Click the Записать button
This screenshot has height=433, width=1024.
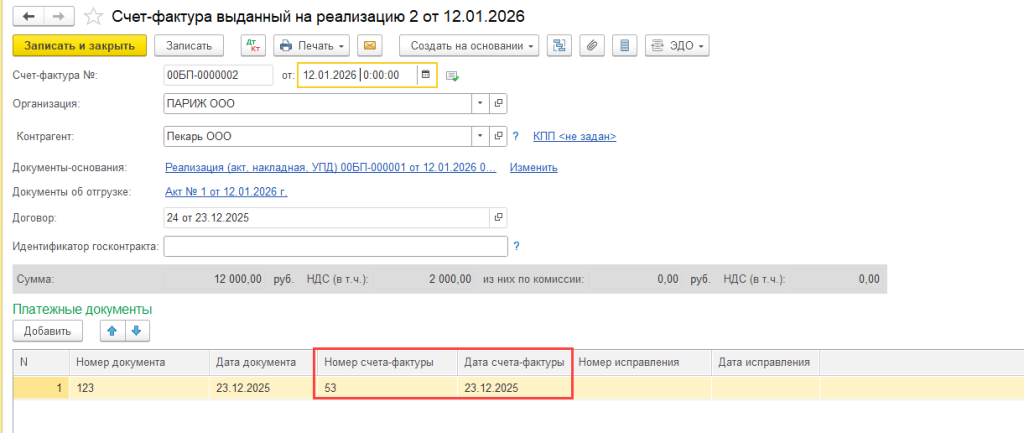[x=189, y=46]
